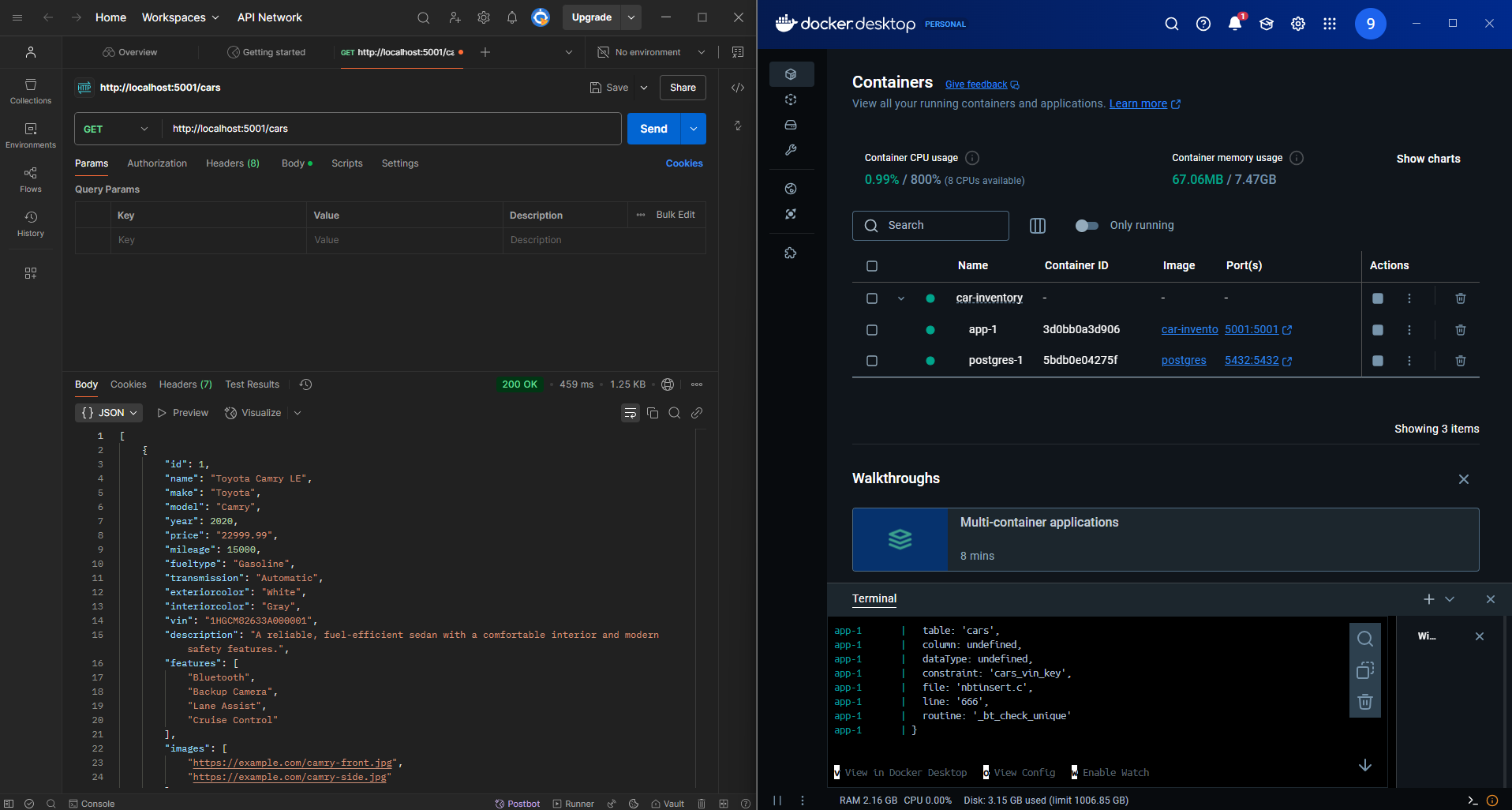Open Upgrade dropdown arrow
The width and height of the screenshot is (1512, 810).
pyautogui.click(x=631, y=17)
